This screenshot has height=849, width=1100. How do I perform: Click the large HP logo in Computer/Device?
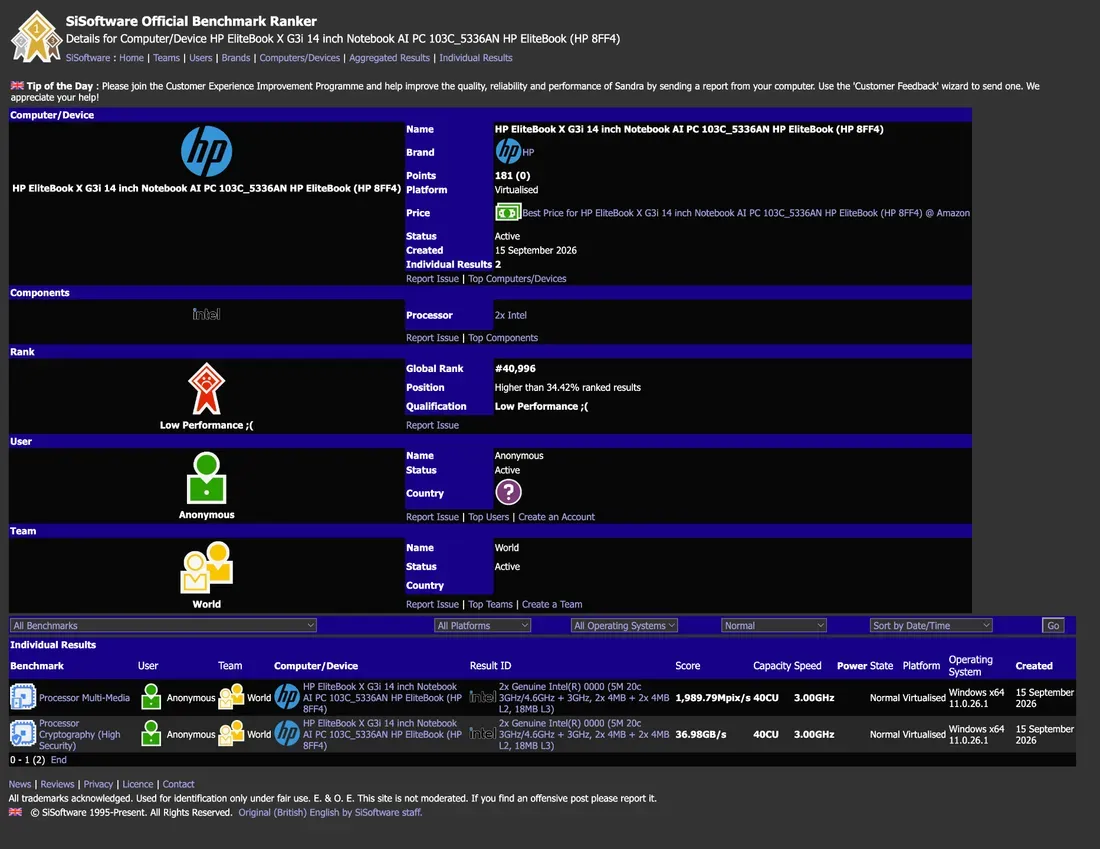pos(206,152)
